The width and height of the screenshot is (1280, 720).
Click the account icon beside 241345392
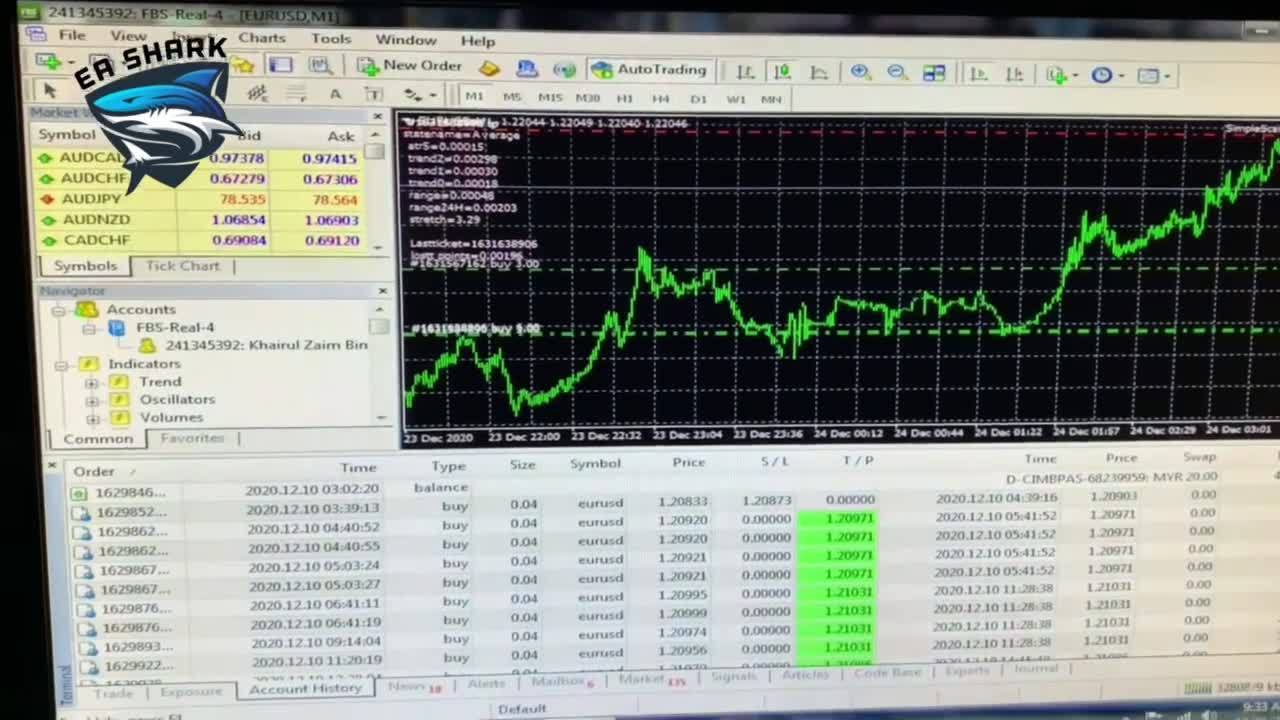(x=147, y=345)
